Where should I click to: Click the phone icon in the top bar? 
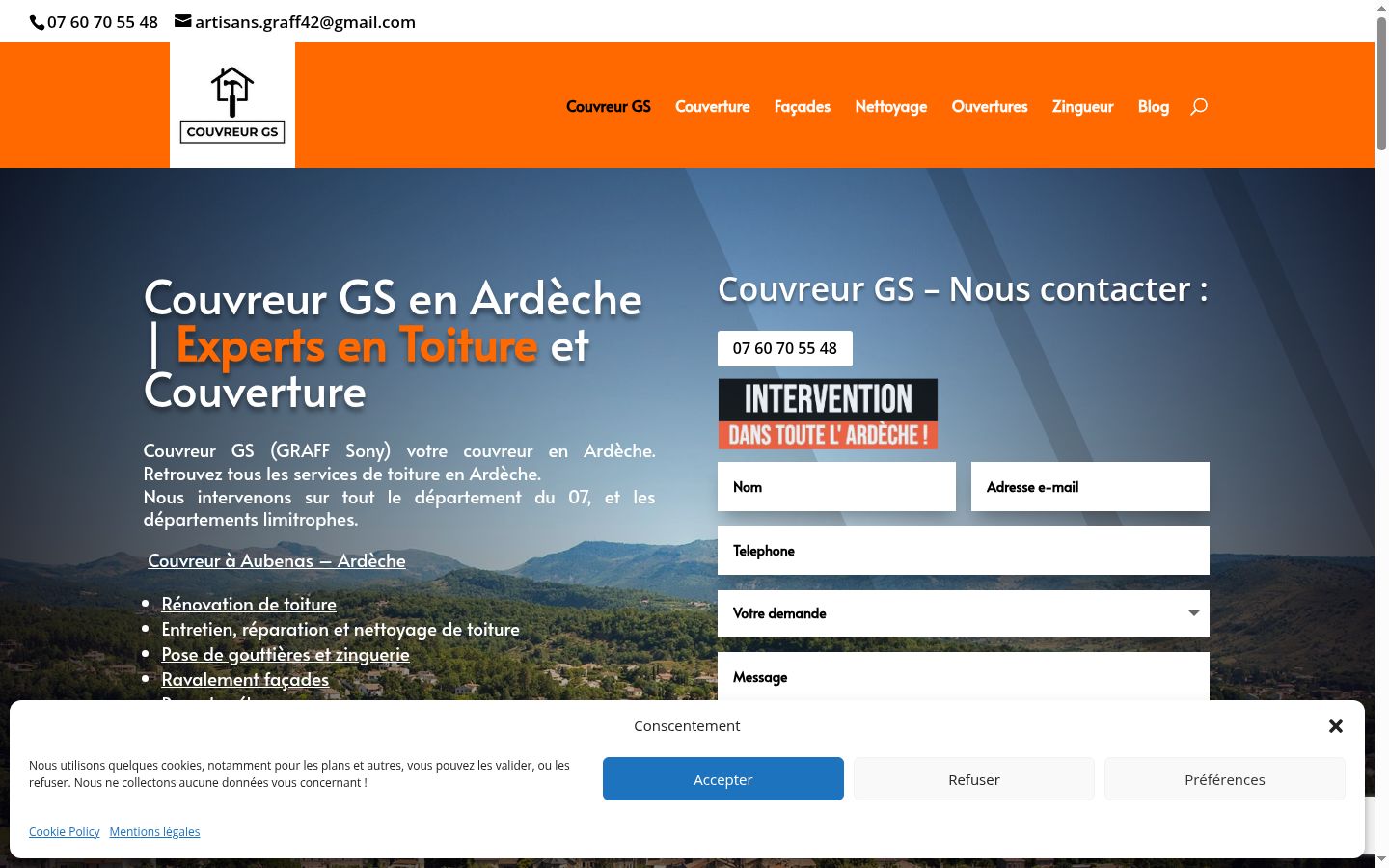pos(38,22)
